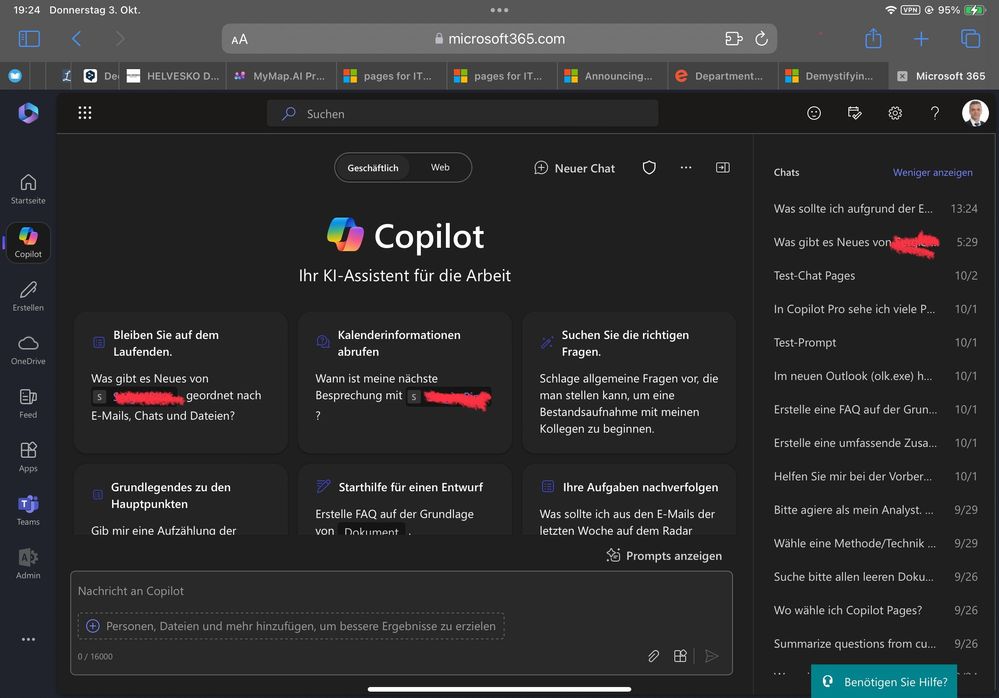
Task: Click the shield protection icon
Action: [649, 167]
